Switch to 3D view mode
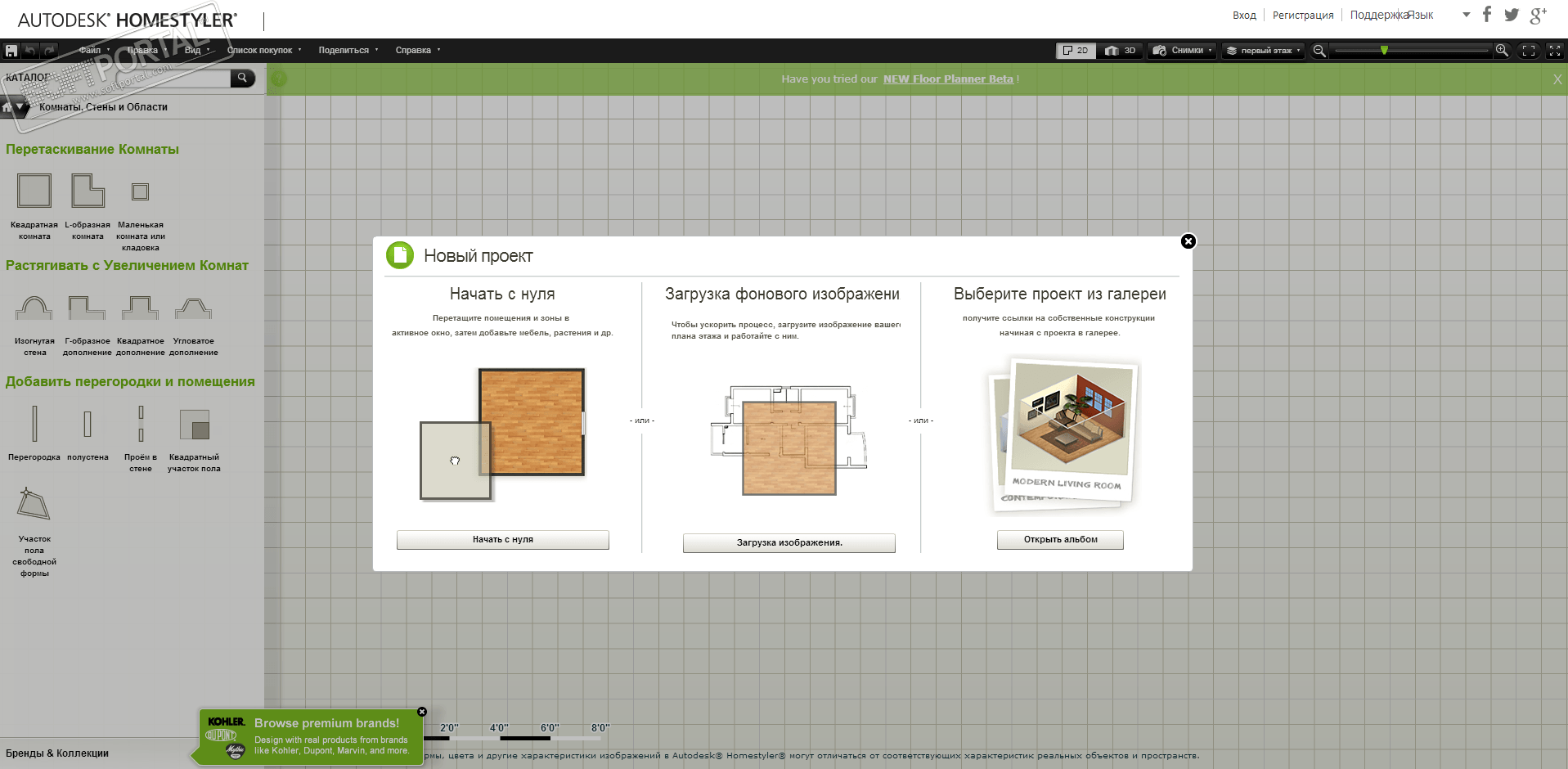 (x=1120, y=51)
